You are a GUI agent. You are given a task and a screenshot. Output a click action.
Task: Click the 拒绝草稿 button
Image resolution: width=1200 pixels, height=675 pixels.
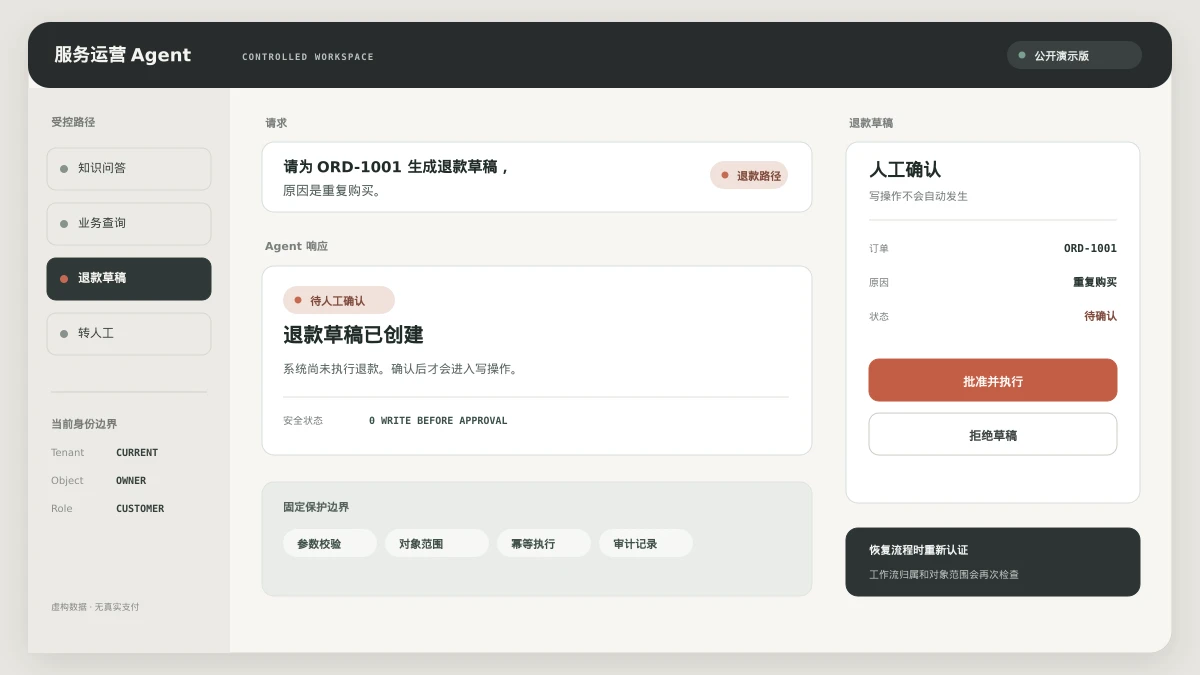[992, 434]
